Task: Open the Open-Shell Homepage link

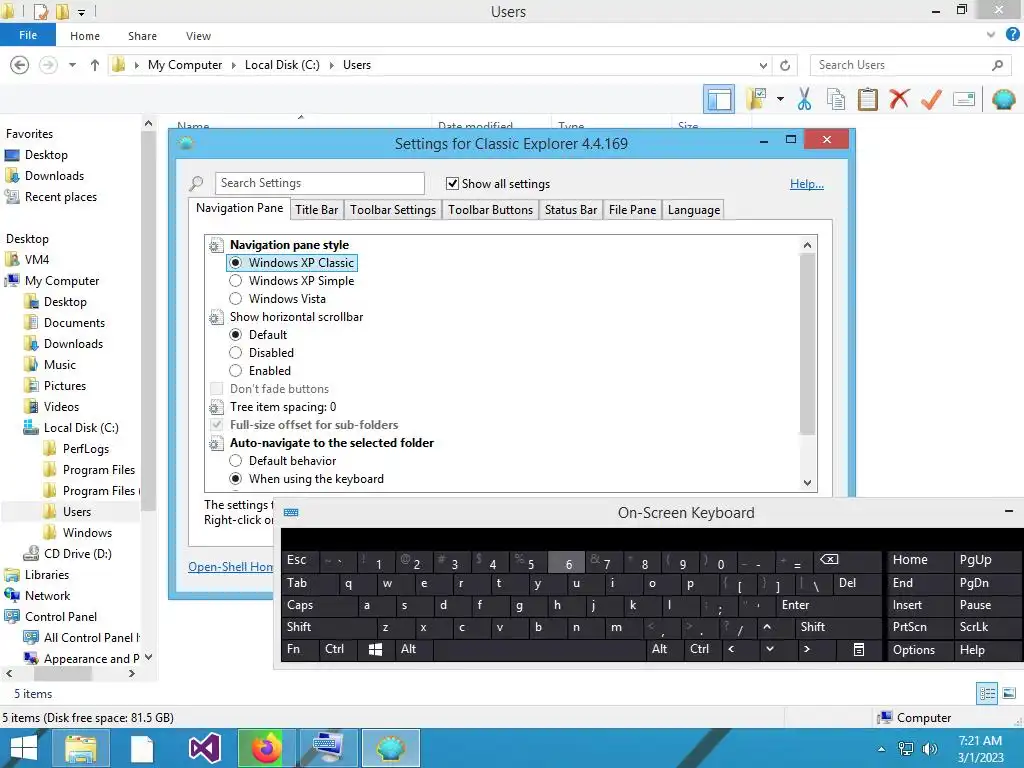Action: 231,566
